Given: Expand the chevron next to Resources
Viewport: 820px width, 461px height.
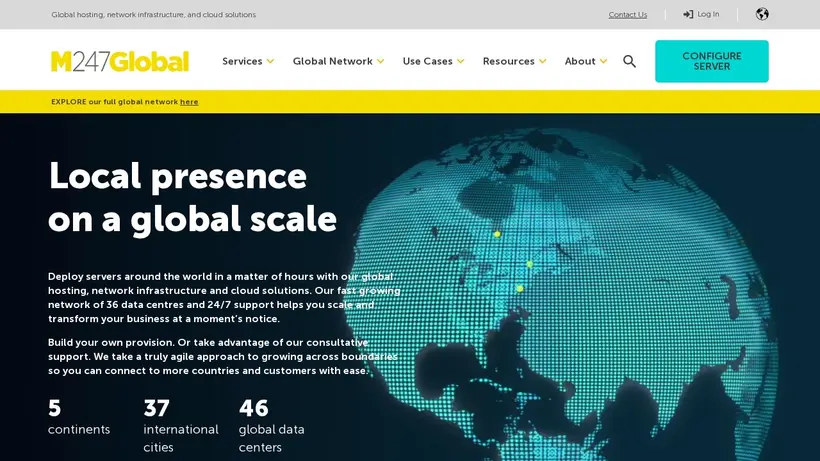Looking at the screenshot, I should pyautogui.click(x=542, y=62).
